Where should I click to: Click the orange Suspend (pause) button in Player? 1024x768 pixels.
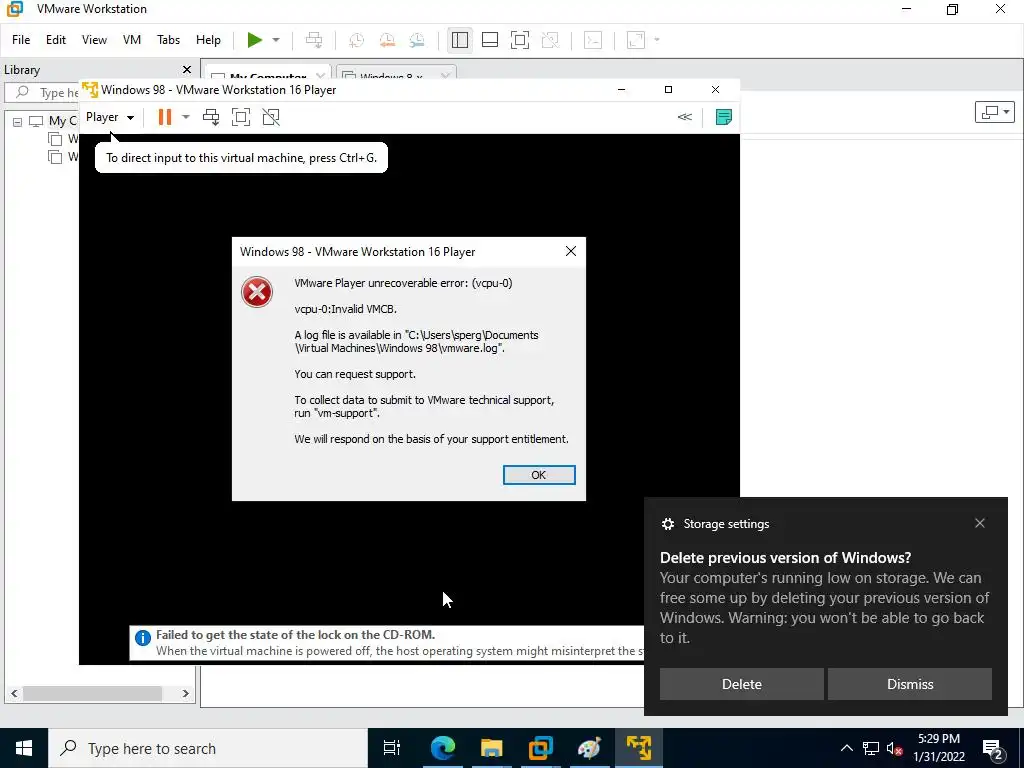click(165, 117)
